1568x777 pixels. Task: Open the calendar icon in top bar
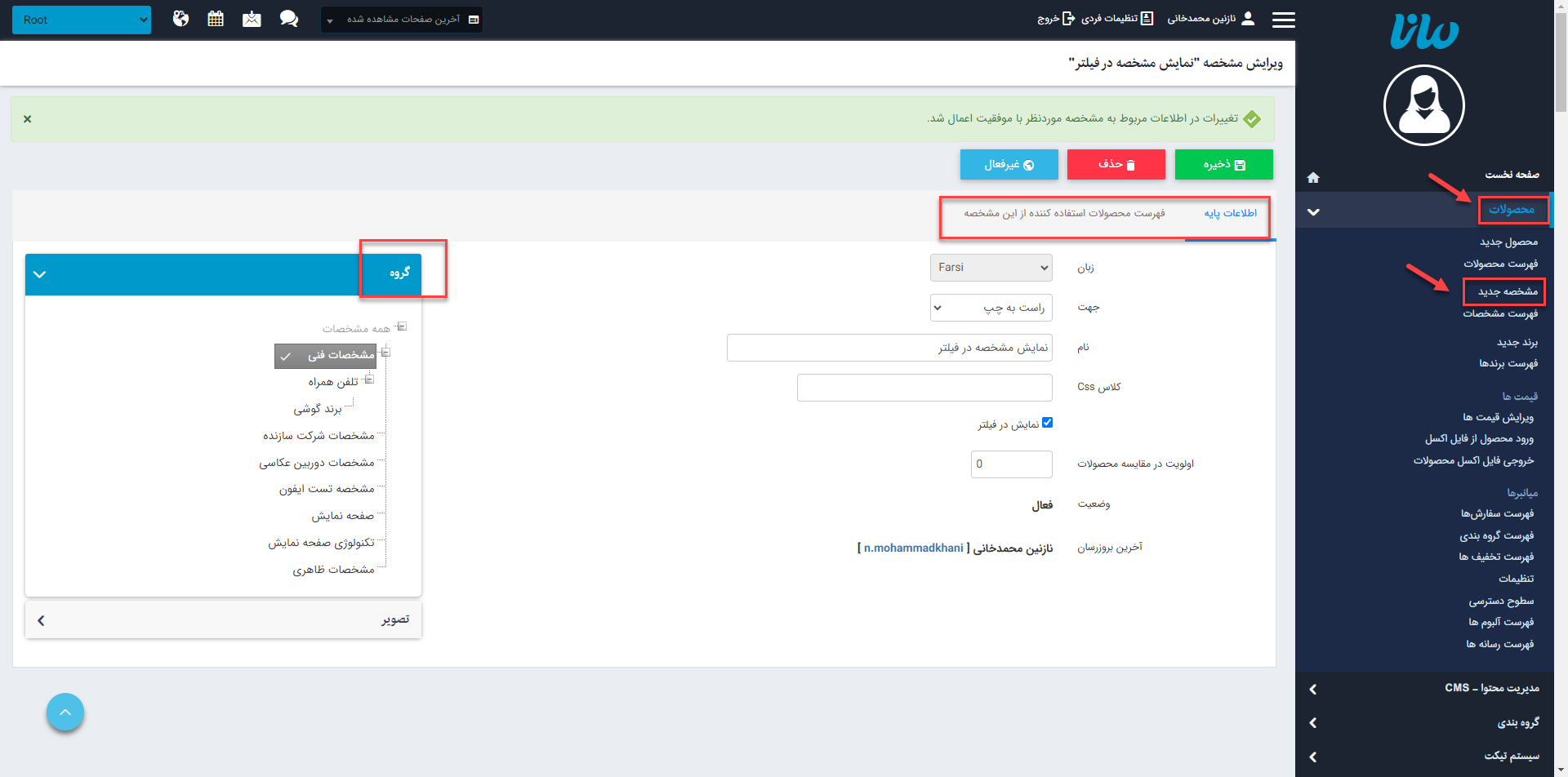[216, 19]
